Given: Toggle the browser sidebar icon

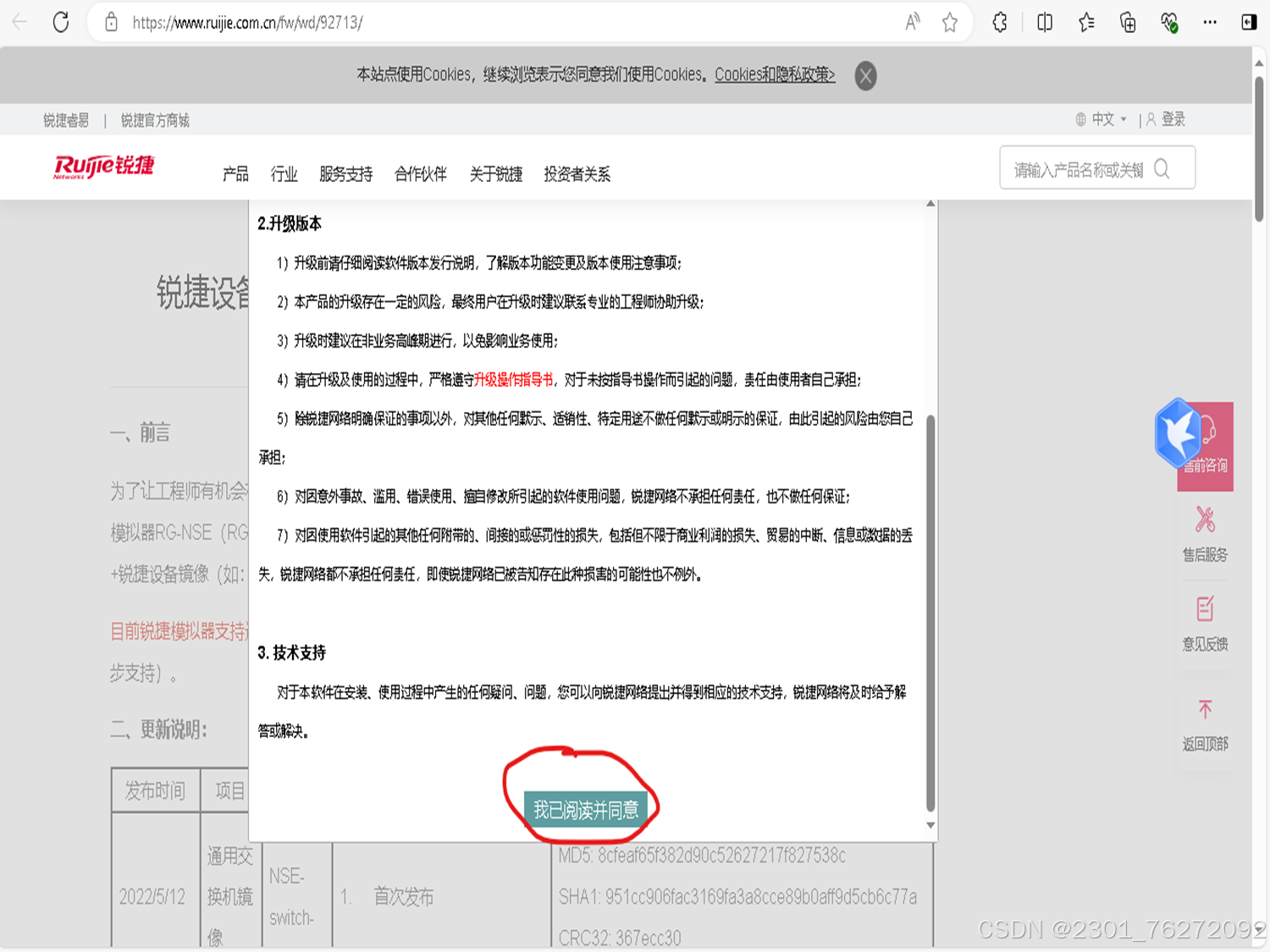Looking at the screenshot, I should point(1249,23).
